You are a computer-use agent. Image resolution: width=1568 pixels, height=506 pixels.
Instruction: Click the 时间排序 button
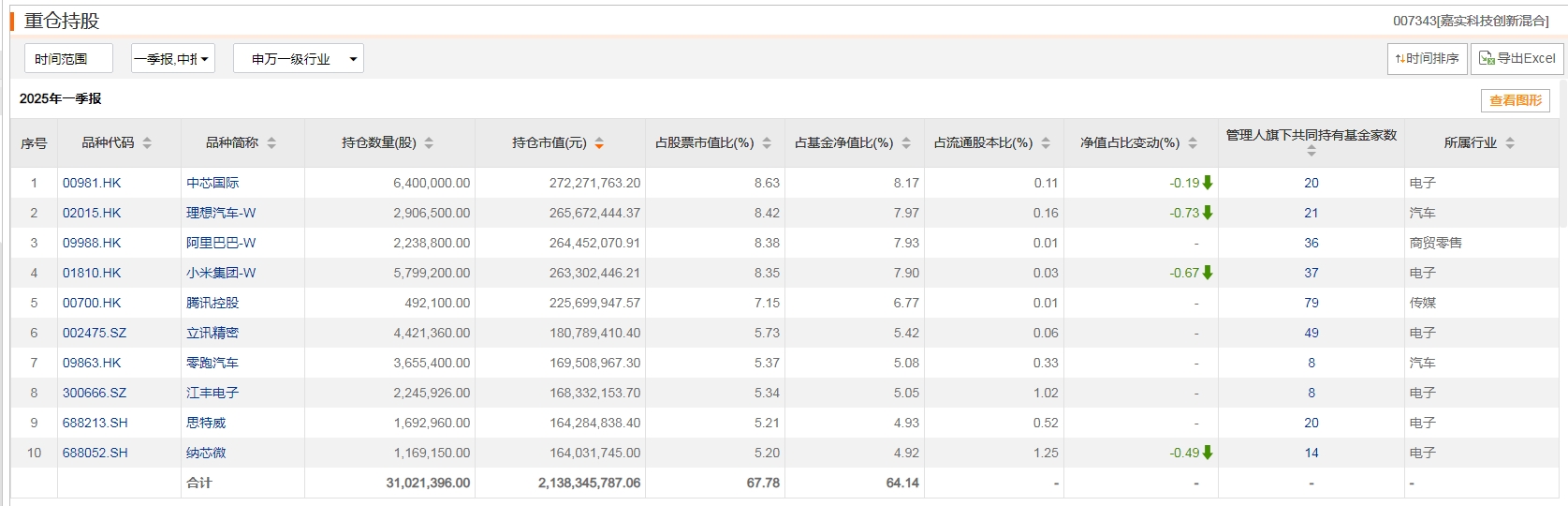(x=1427, y=58)
